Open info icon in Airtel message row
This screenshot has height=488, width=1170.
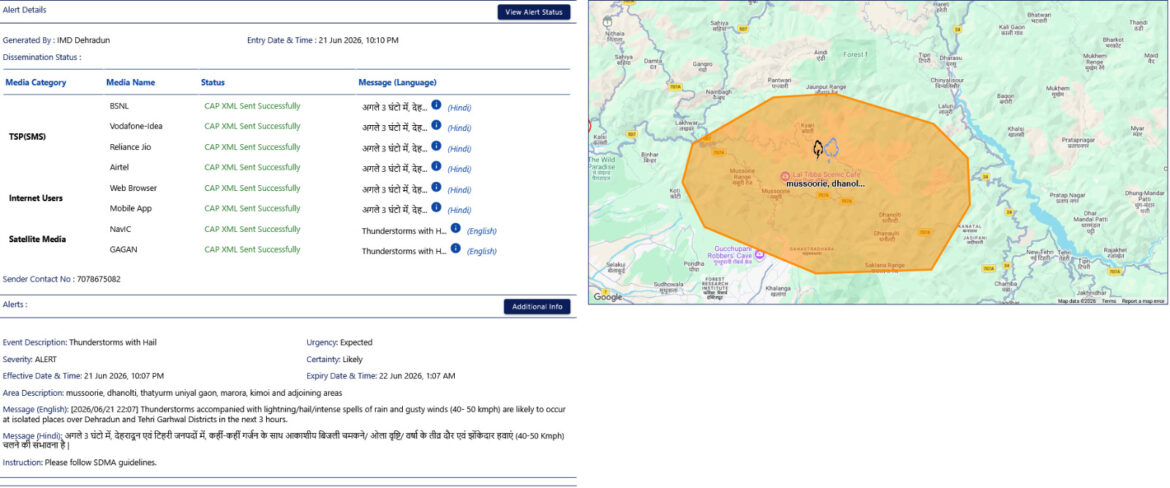coord(437,166)
